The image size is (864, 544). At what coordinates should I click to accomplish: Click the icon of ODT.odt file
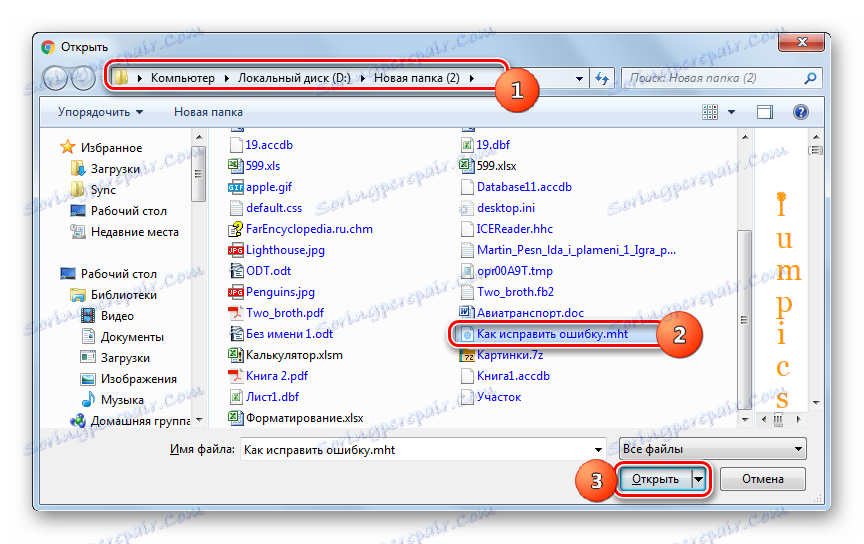pyautogui.click(x=236, y=271)
